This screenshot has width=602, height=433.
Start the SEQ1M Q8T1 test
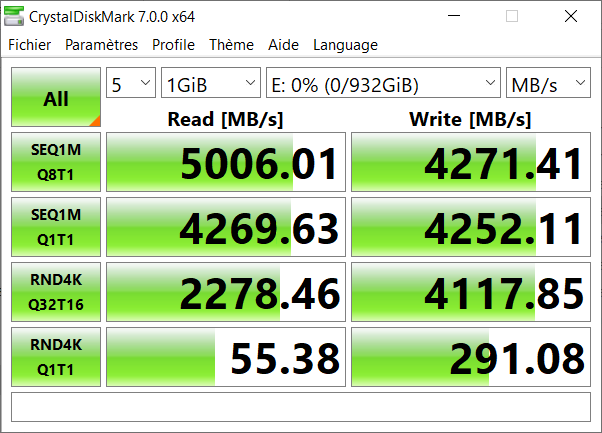56,162
